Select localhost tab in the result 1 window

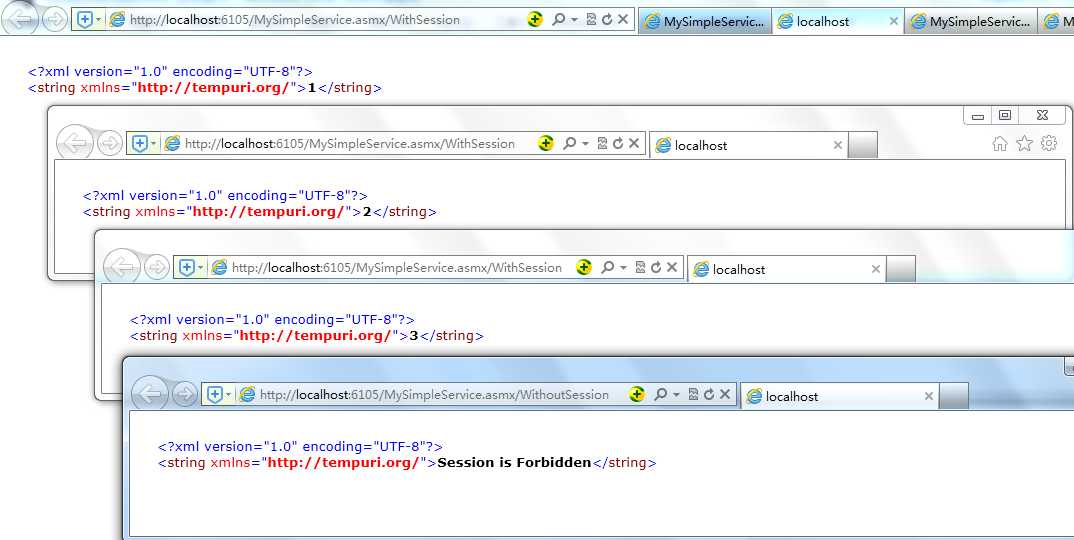tap(838, 21)
